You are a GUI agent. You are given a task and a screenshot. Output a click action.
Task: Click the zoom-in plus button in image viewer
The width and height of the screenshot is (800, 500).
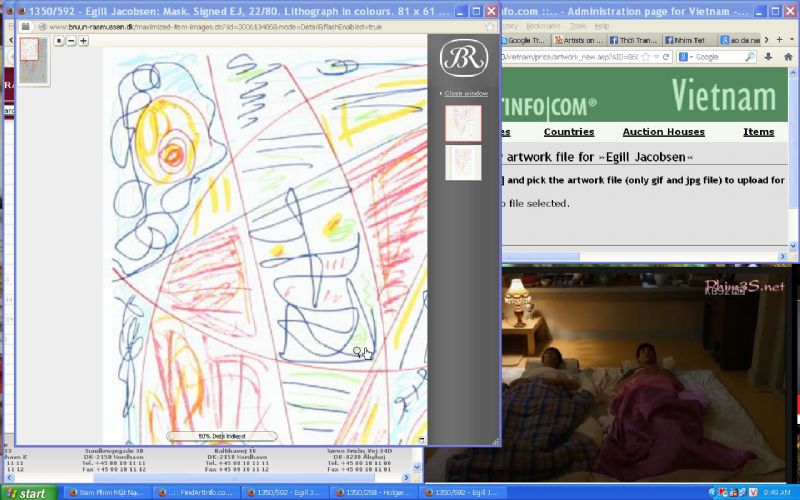tap(83, 41)
